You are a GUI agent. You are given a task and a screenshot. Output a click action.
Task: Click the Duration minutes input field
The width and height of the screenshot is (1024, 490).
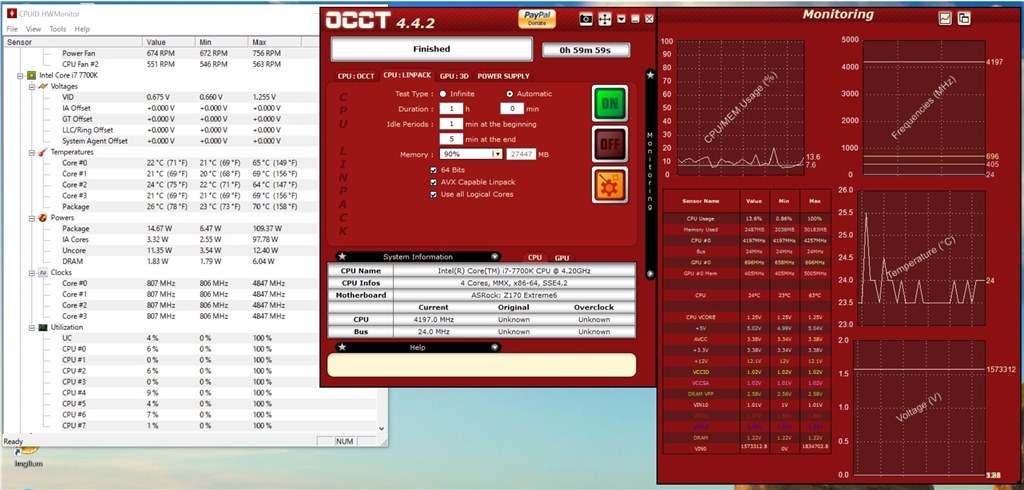tap(512, 108)
